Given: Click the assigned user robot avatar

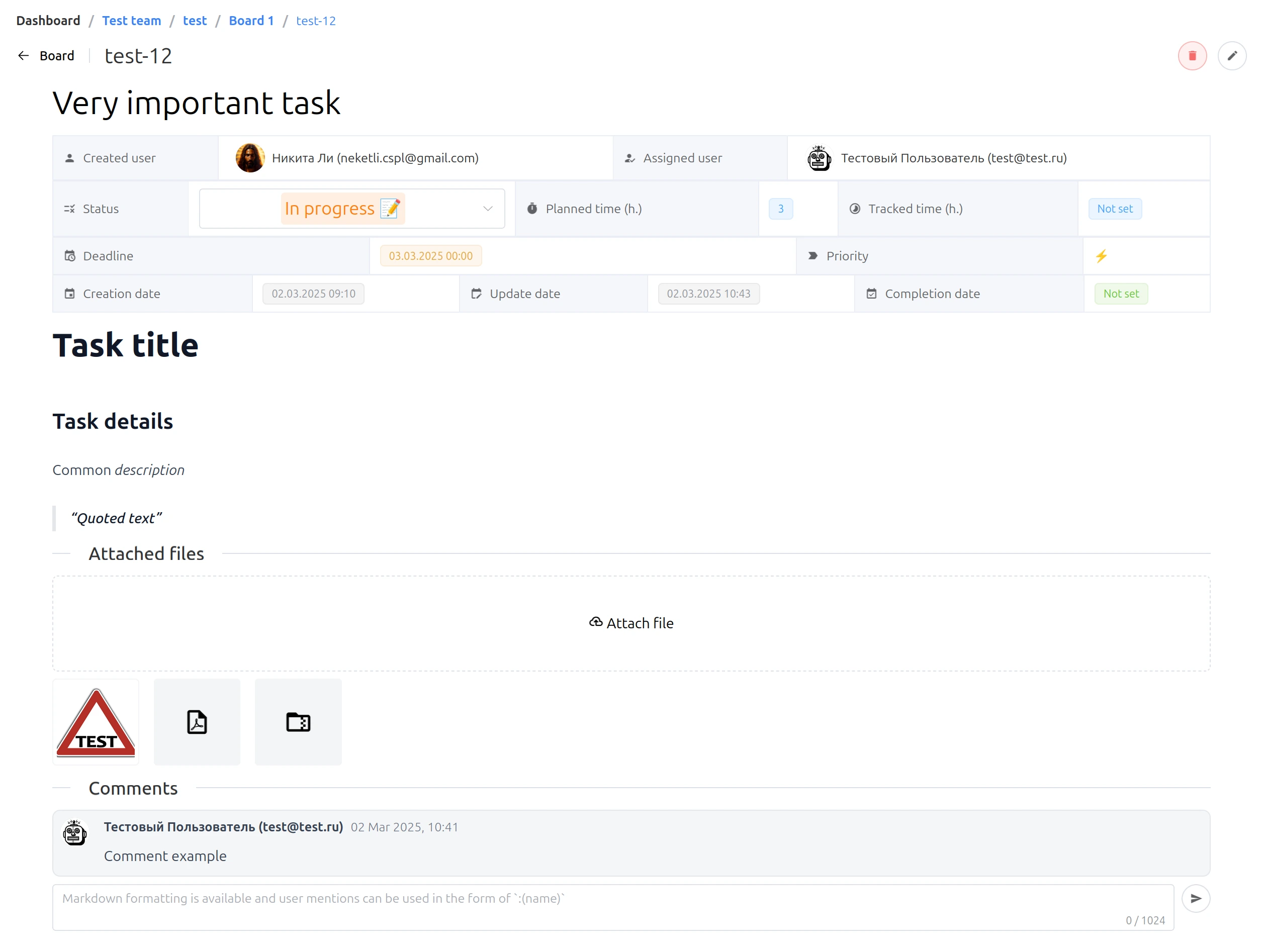Looking at the screenshot, I should coord(819,158).
